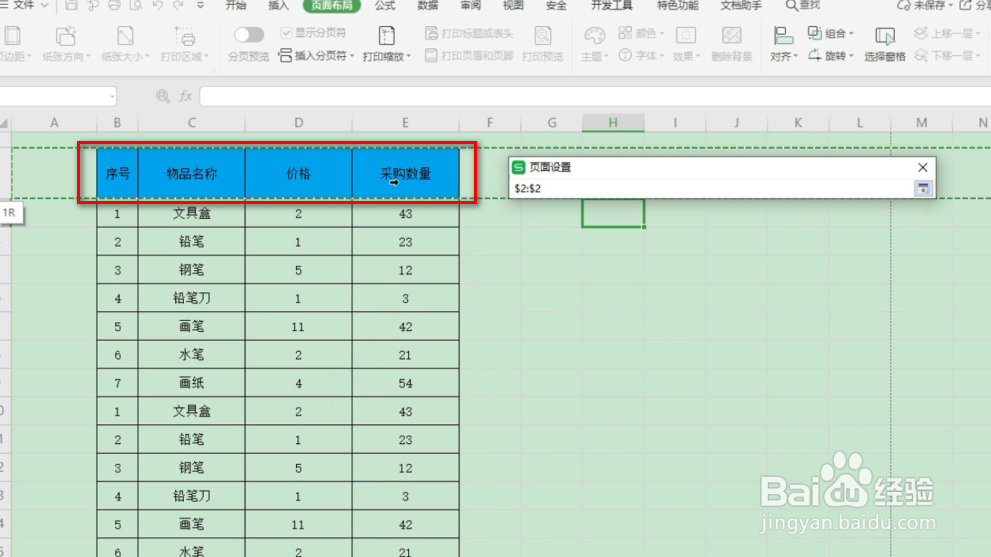This screenshot has height=557, width=991.
Task: Open the 视图 tab
Action: 513,5
